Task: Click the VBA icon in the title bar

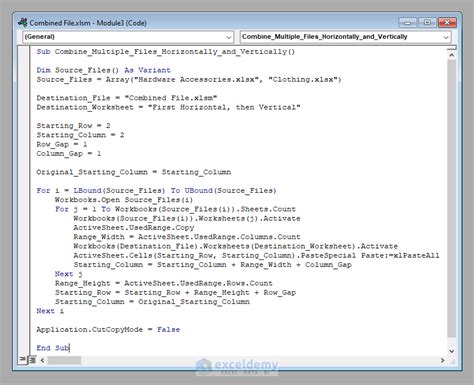Action: click(x=23, y=23)
